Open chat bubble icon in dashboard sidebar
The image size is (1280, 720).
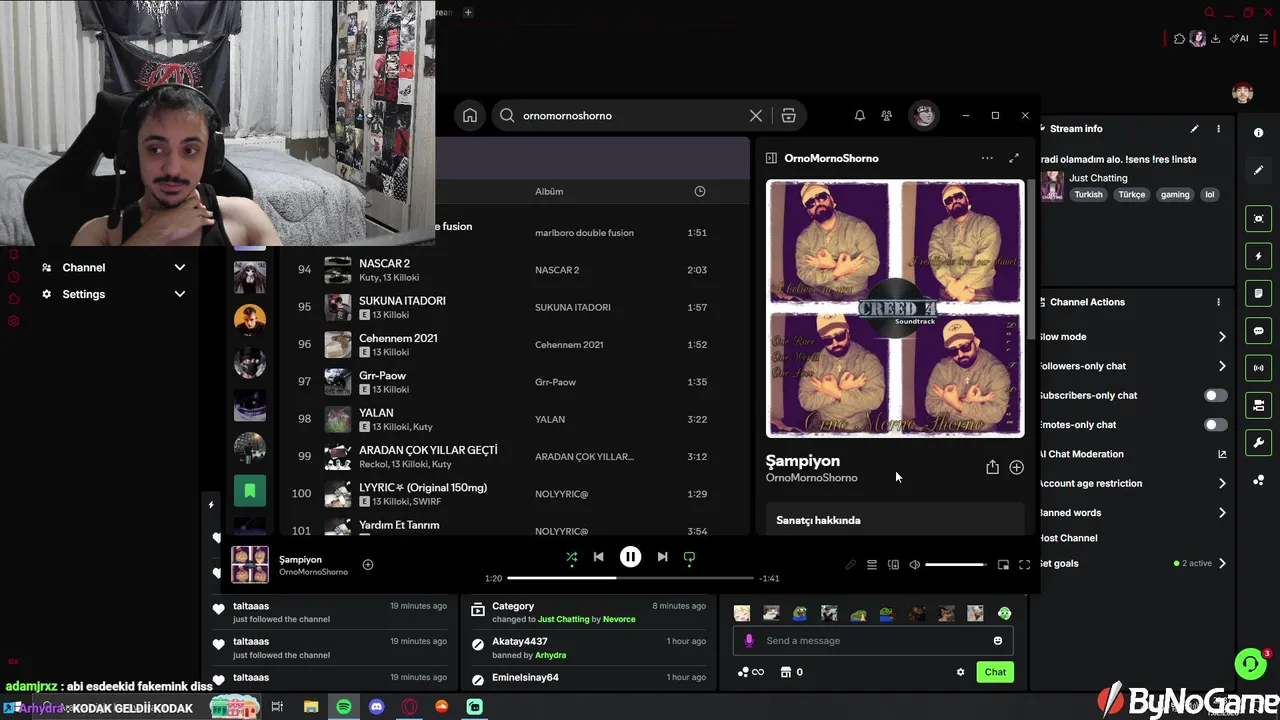(x=1258, y=331)
